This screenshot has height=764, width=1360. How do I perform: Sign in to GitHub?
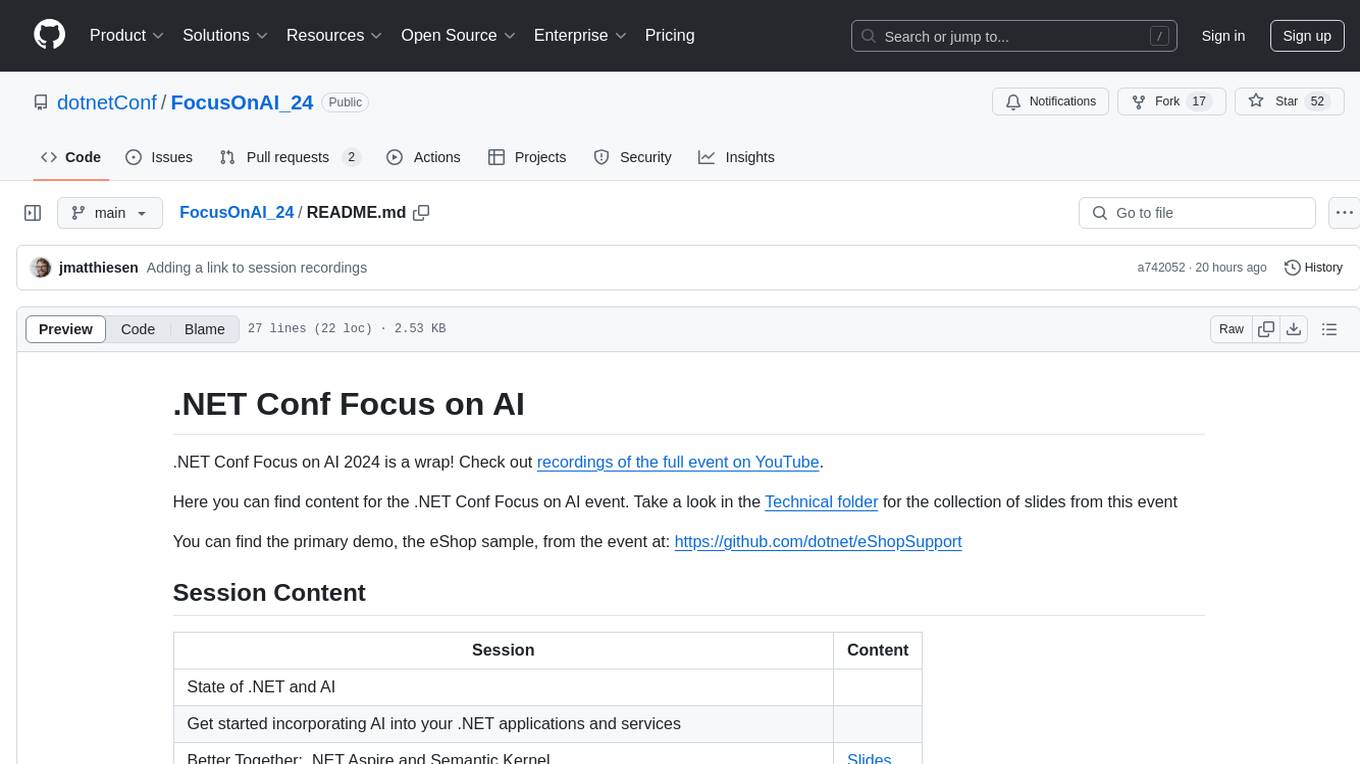coord(1223,36)
